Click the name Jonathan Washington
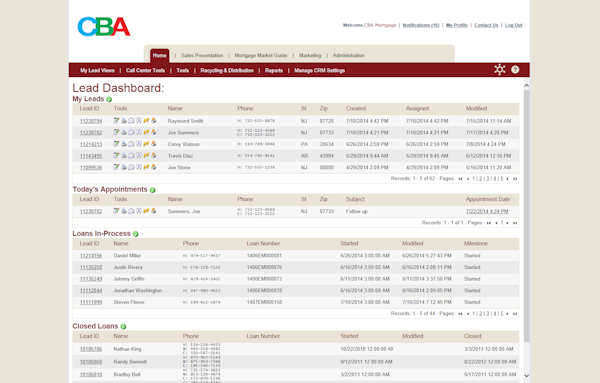The image size is (600, 383). pyautogui.click(x=137, y=290)
